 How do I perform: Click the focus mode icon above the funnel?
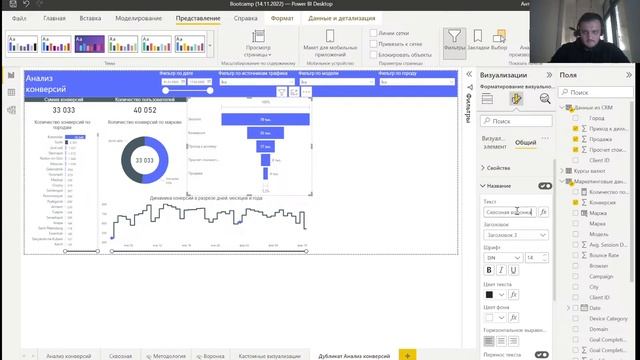coord(294,92)
